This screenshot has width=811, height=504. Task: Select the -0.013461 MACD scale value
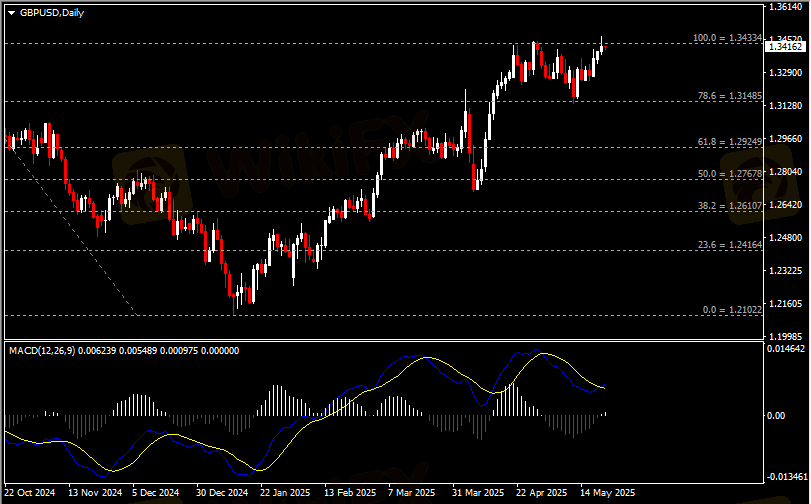tap(785, 479)
